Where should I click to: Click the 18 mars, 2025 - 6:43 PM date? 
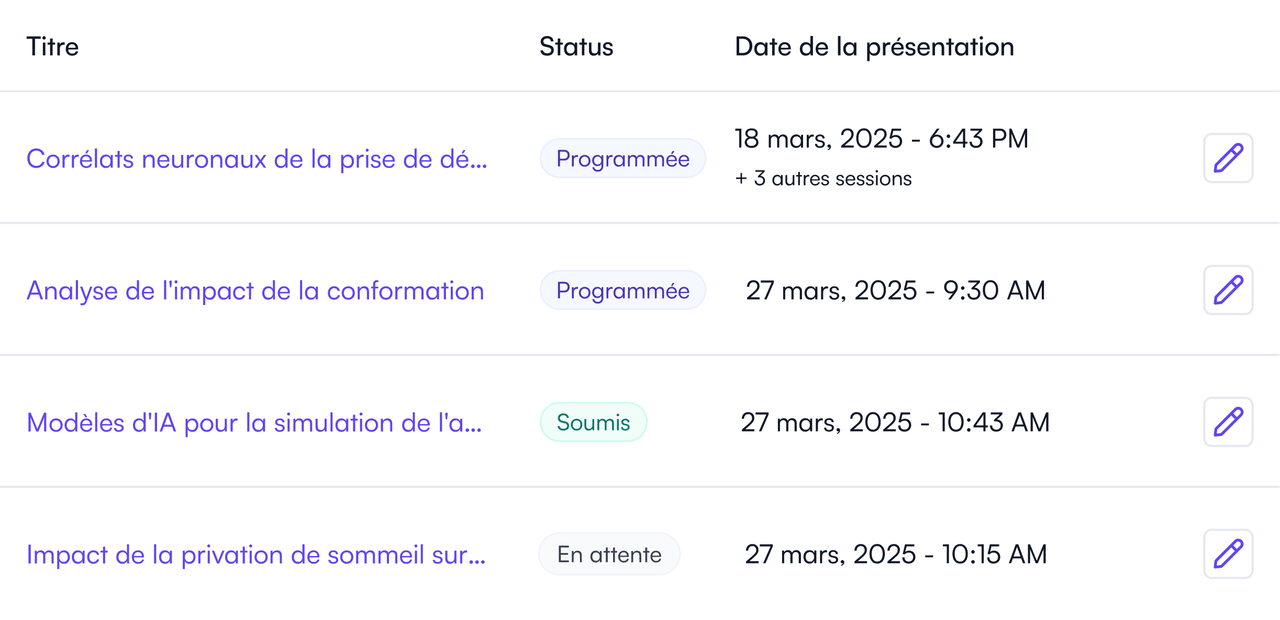tap(881, 139)
